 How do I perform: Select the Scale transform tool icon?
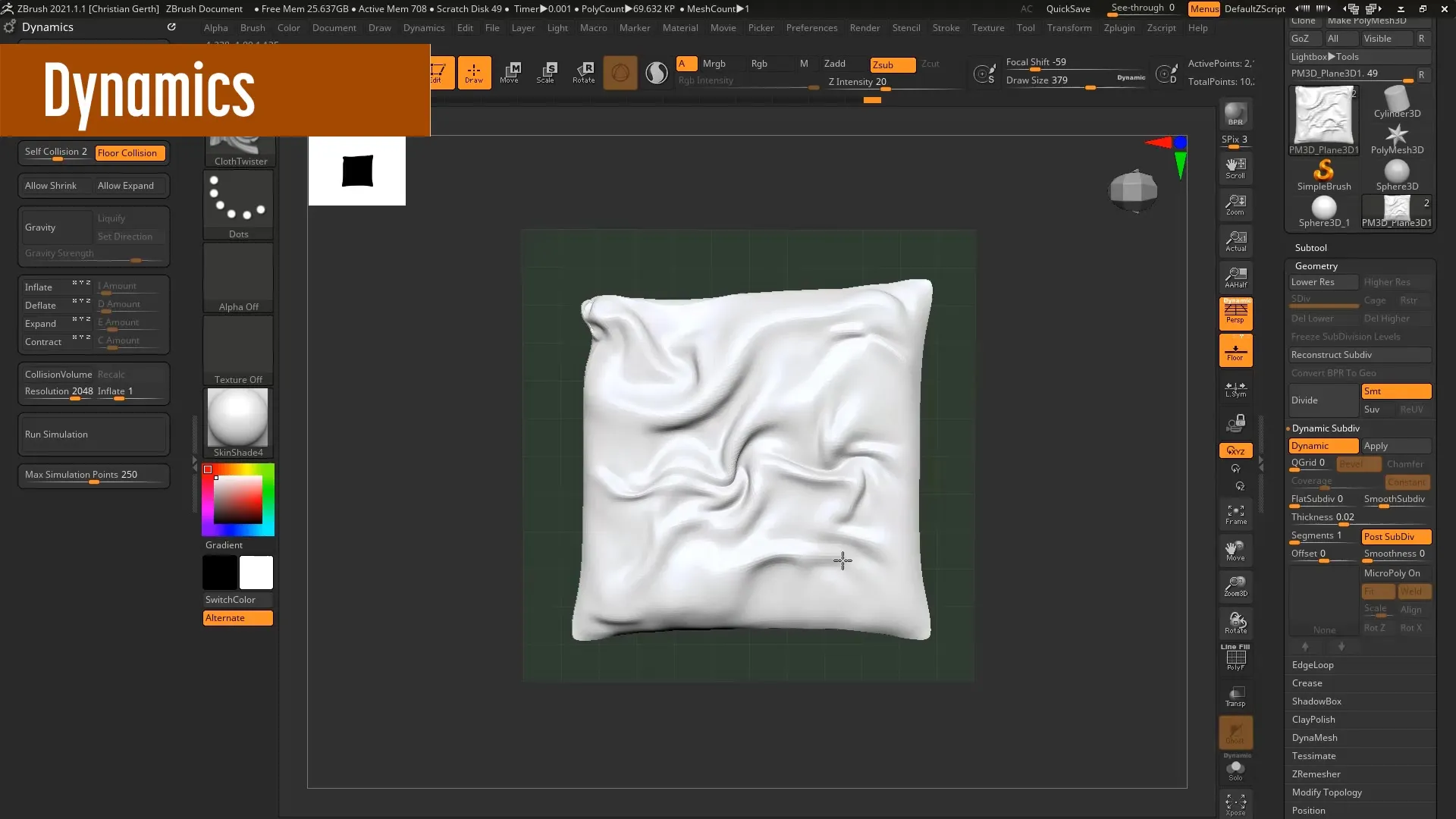point(546,72)
